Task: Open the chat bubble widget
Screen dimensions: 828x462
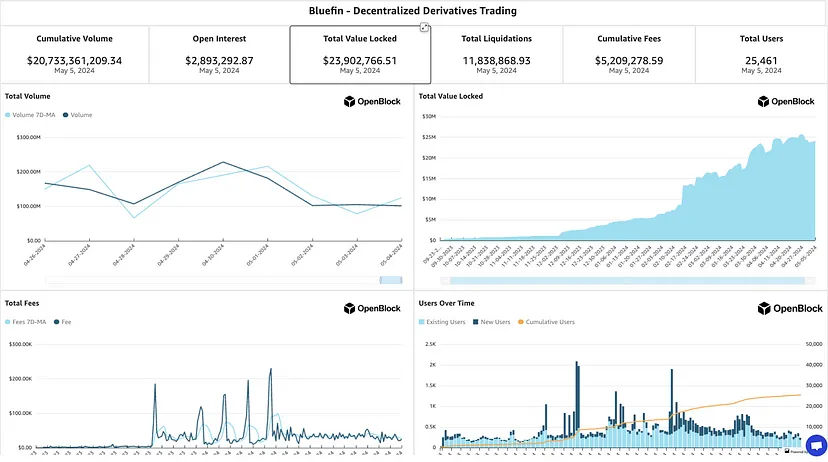Action: (x=815, y=444)
